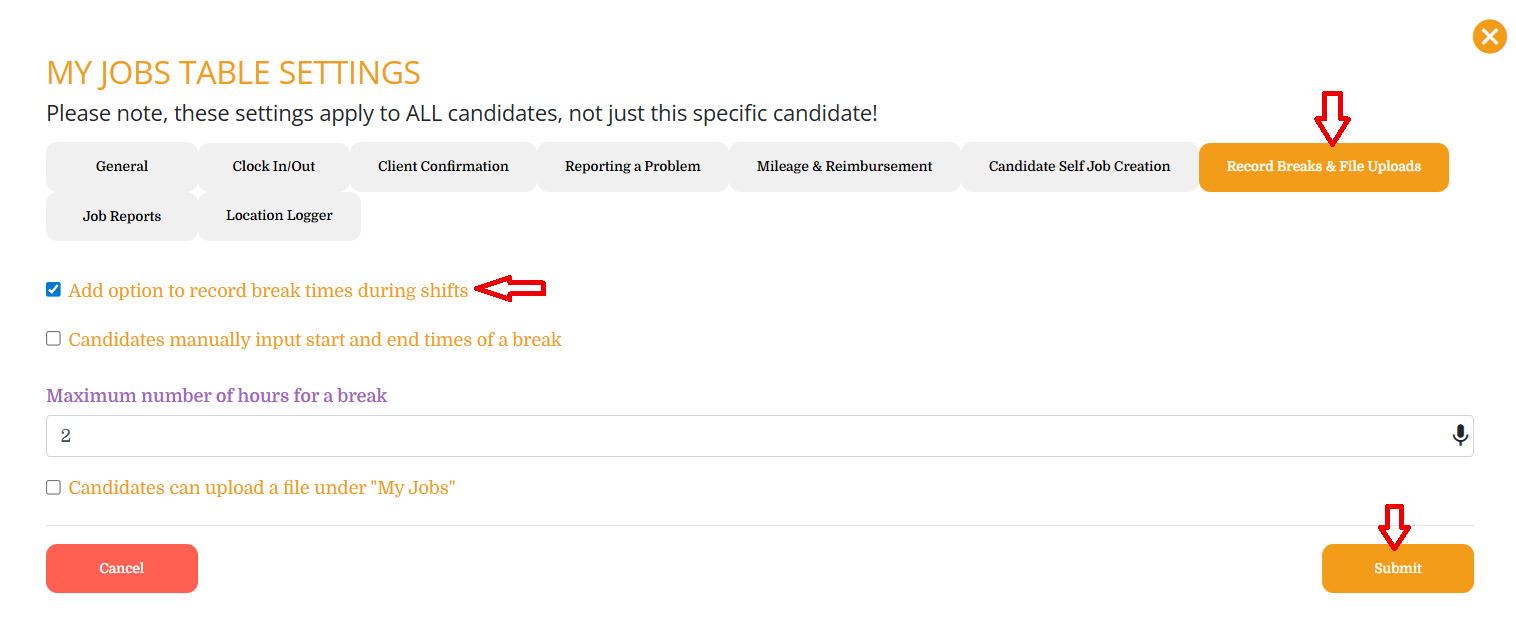
Task: Open the General tab
Action: pyautogui.click(x=122, y=167)
